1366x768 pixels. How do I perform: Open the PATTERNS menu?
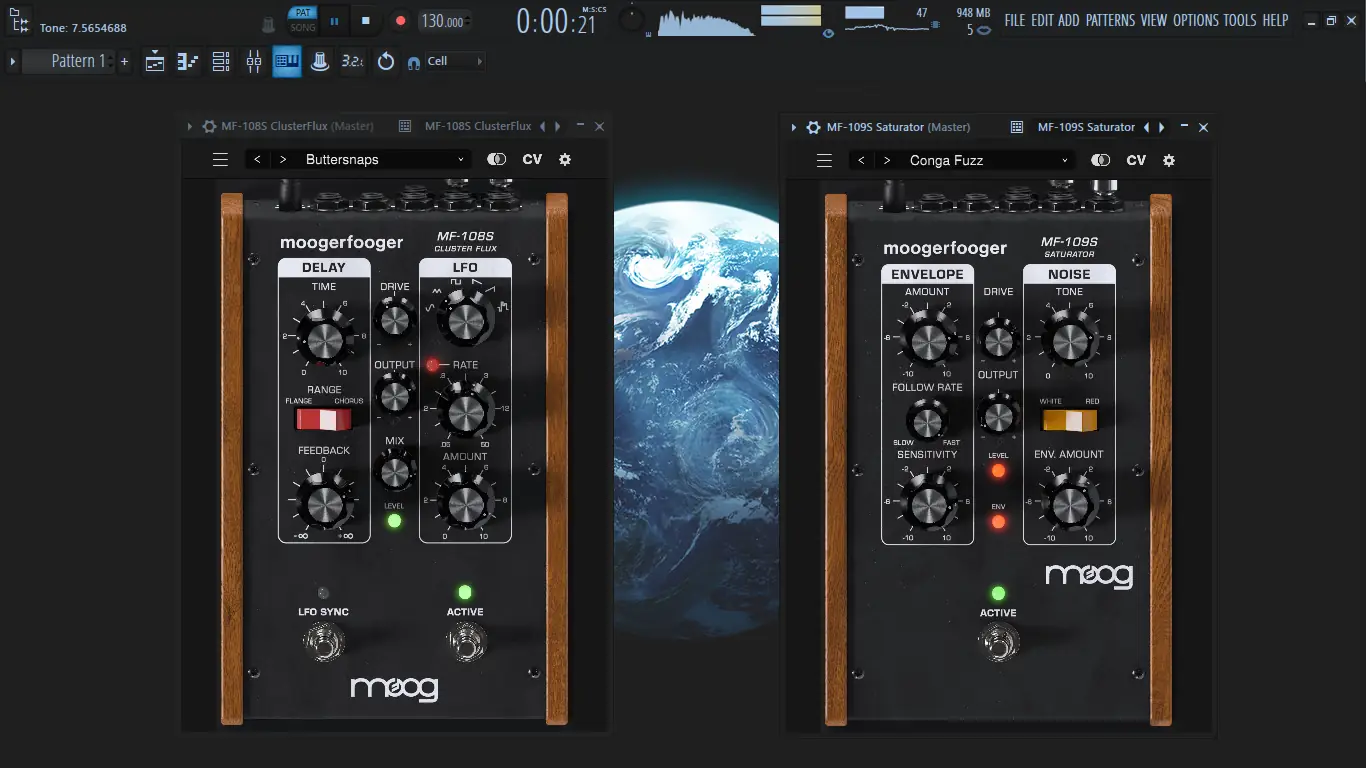1110,20
